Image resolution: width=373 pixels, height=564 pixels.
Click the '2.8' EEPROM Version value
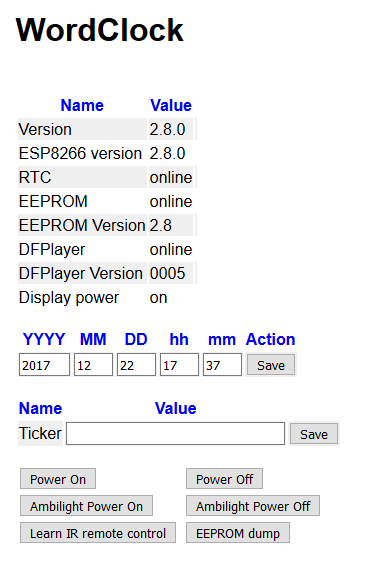tap(160, 226)
